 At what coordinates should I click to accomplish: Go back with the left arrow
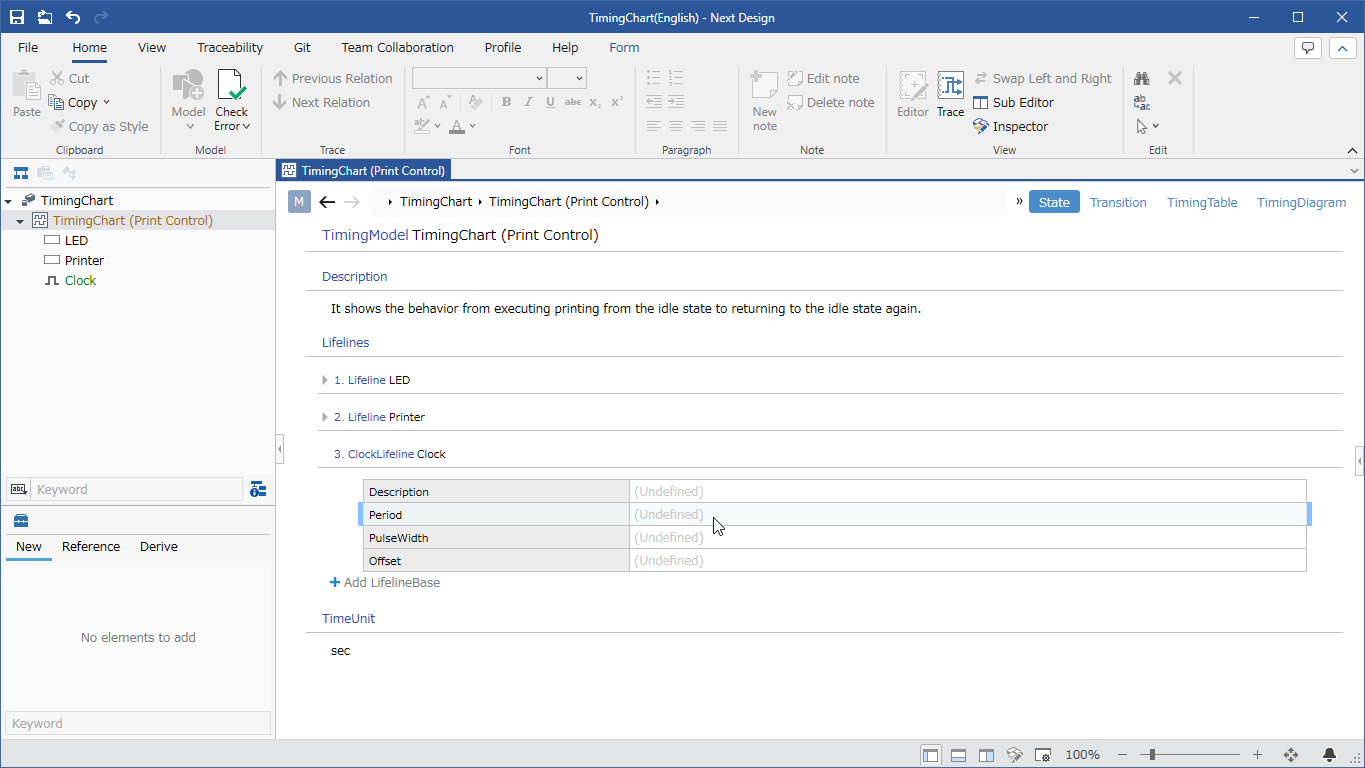pyautogui.click(x=327, y=202)
